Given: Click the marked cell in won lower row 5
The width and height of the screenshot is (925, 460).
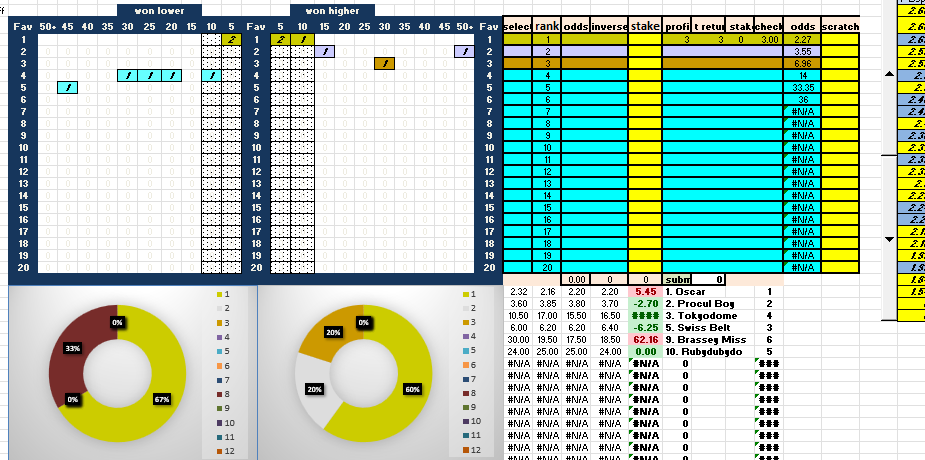Looking at the screenshot, I should point(67,87).
